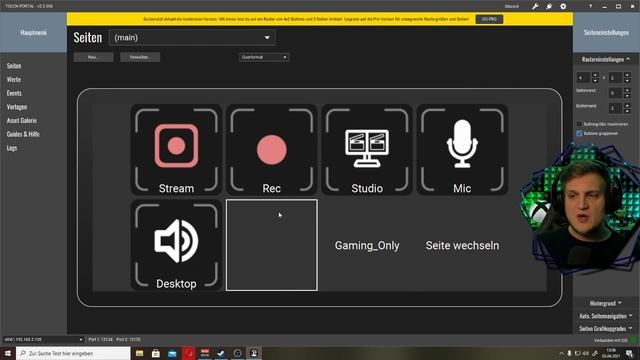Screen dimensions: 640x360
Task: Open the notification center icon
Action: coord(629,353)
